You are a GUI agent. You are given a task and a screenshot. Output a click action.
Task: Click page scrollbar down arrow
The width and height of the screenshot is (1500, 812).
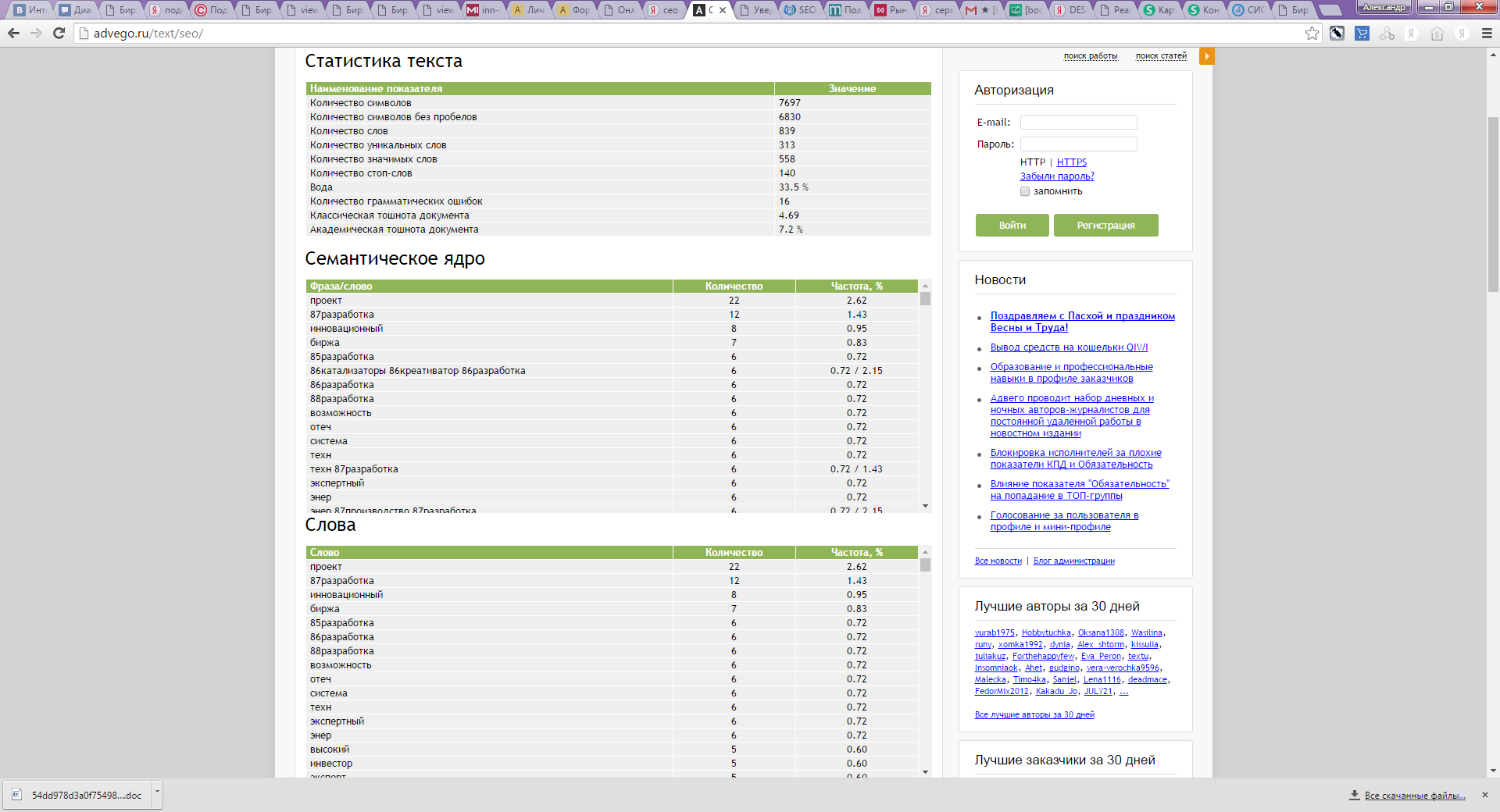(x=1493, y=771)
